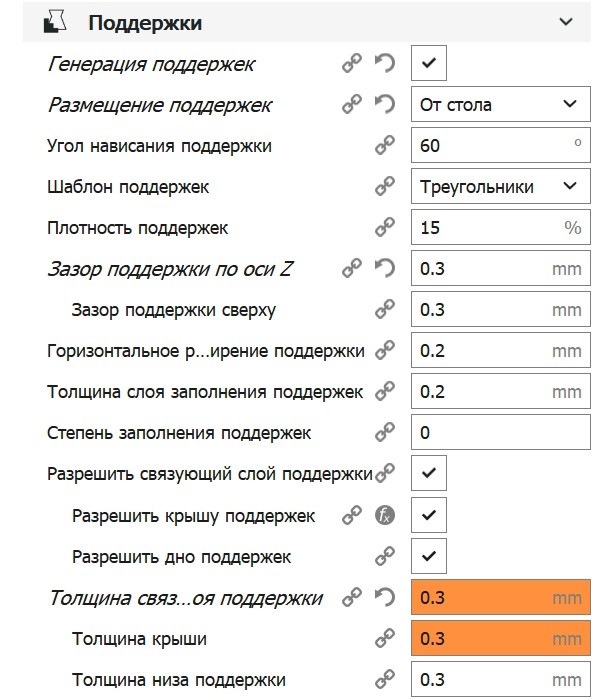Click link icon next to Плотность поддержек

(385, 228)
